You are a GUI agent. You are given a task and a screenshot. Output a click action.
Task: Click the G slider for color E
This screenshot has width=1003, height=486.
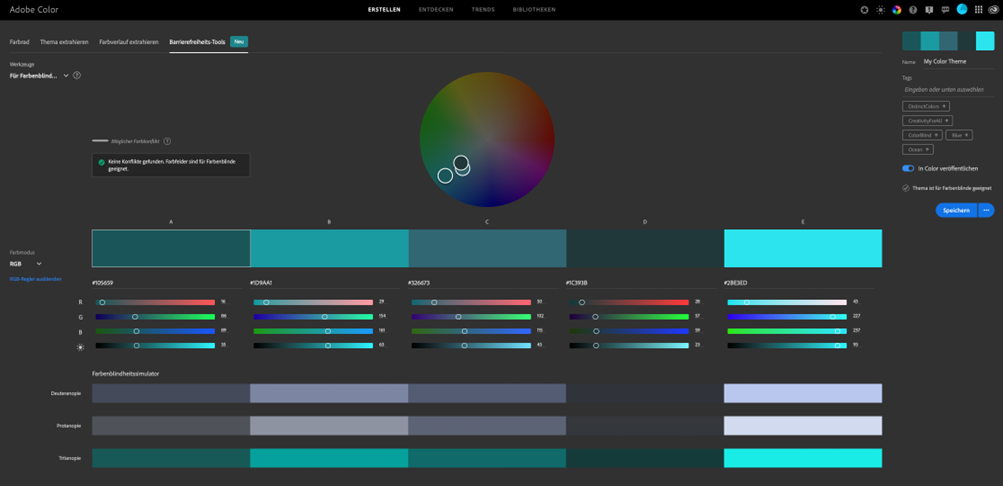click(x=787, y=317)
